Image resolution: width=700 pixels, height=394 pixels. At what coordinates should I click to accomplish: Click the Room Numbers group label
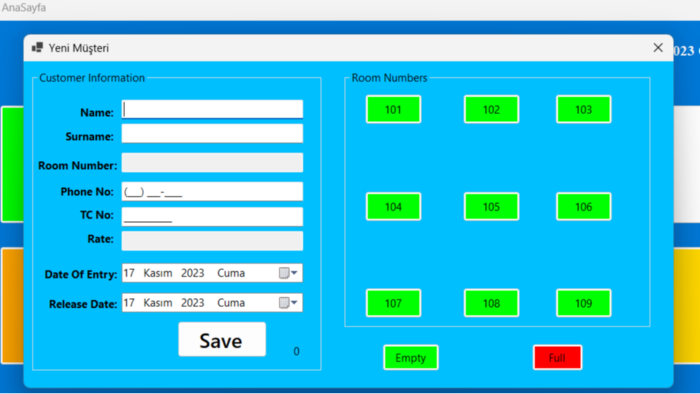click(389, 78)
